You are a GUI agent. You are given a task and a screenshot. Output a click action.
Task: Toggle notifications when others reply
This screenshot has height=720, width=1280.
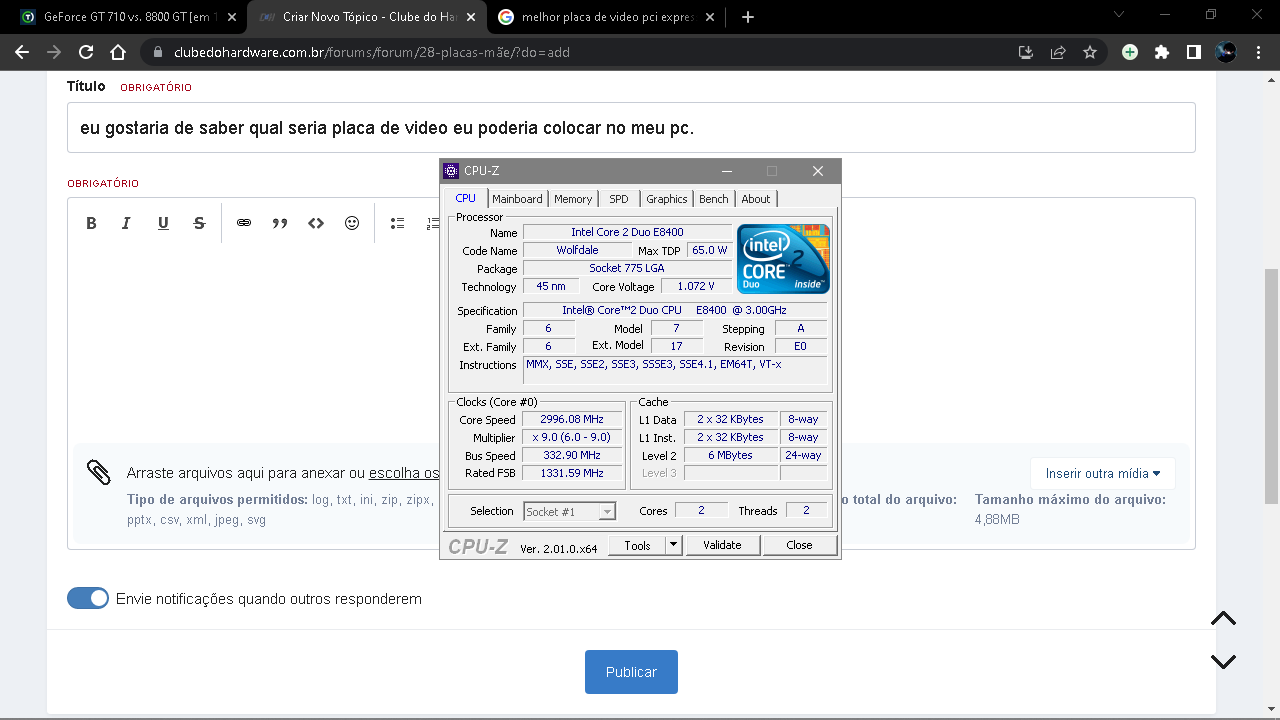[88, 598]
